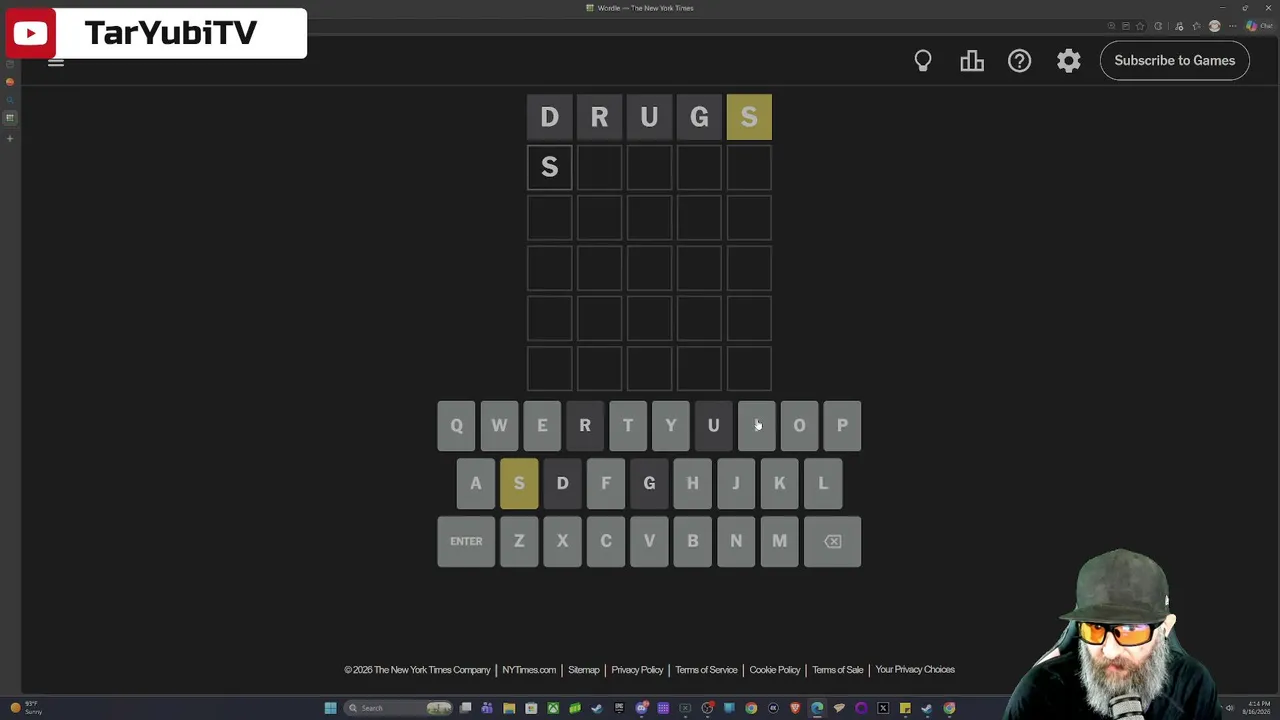This screenshot has height=720, width=1280.
Task: Tap the Y key on the Wordle keyboard
Action: [671, 426]
